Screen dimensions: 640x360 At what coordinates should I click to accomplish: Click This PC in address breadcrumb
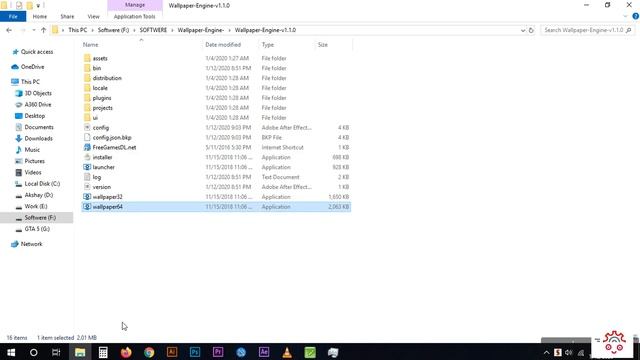78,30
